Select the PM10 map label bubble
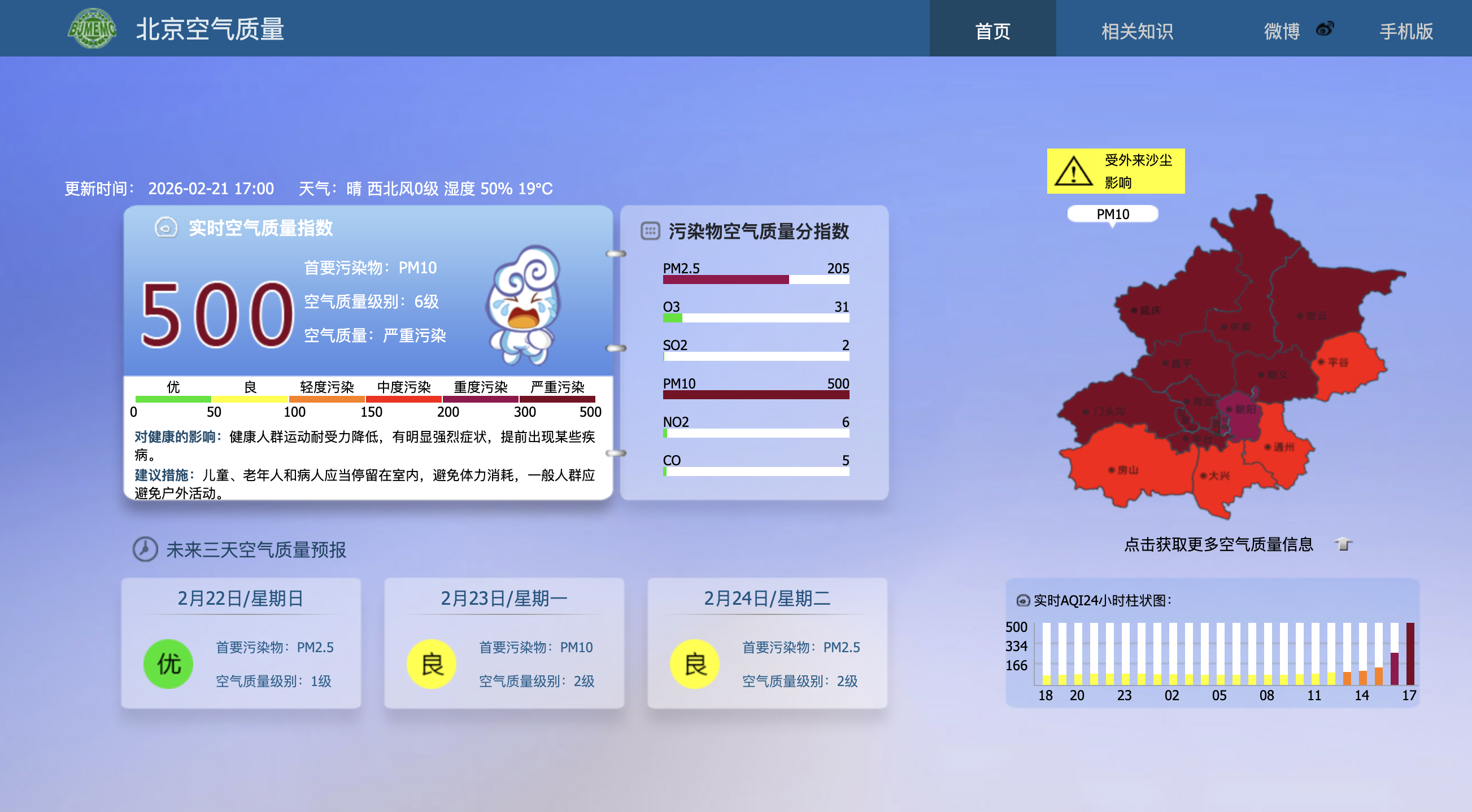This screenshot has height=812, width=1472. click(1112, 213)
